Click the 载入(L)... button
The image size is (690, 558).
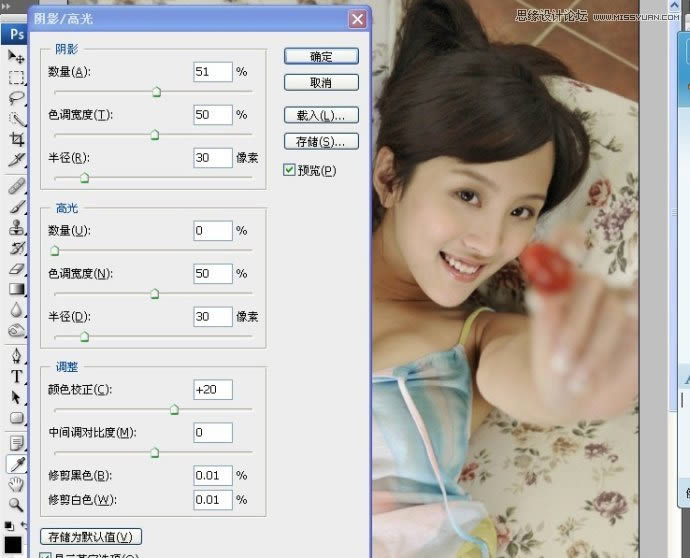pyautogui.click(x=321, y=115)
